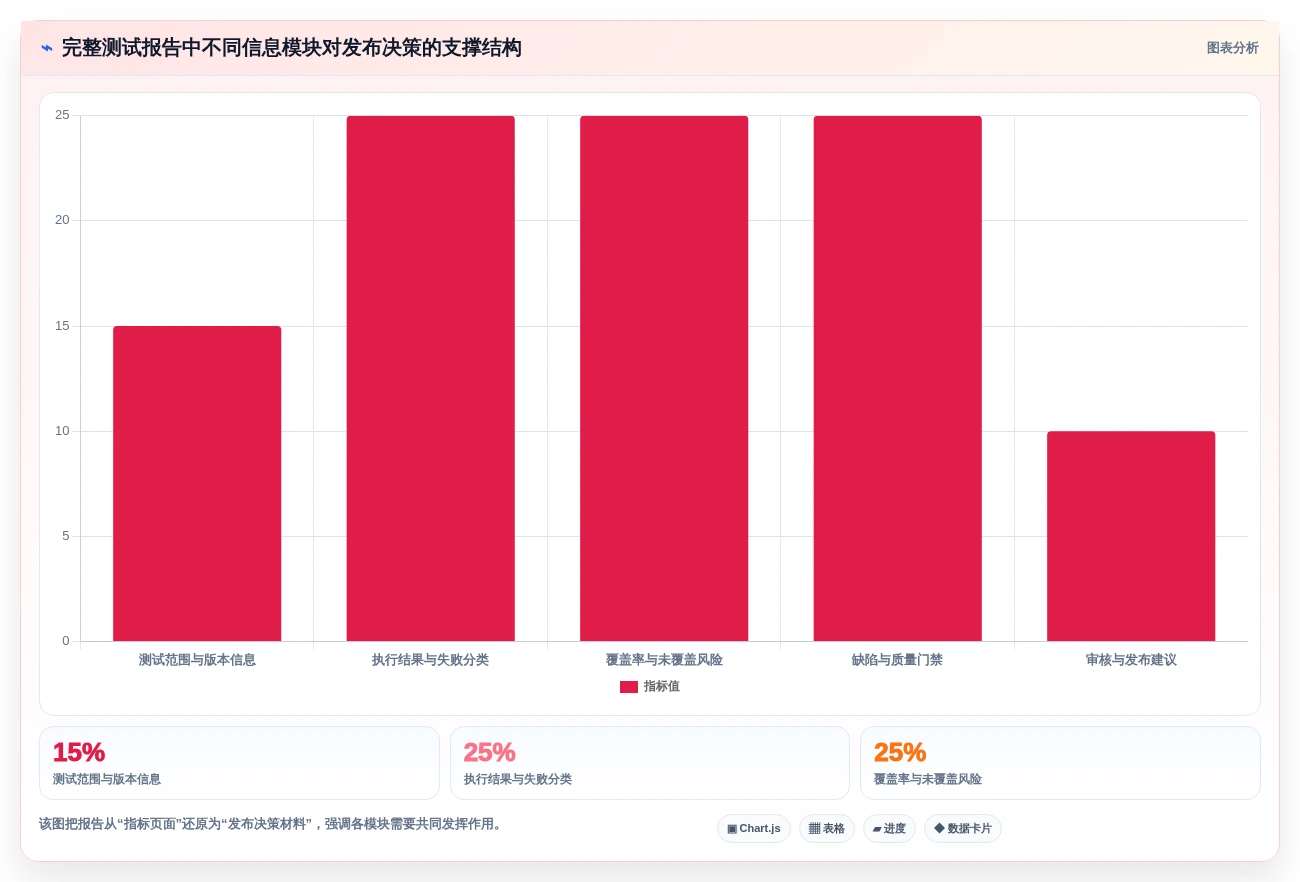The image size is (1300, 882).
Task: Click the 测试范围与版本信息 bar in chart
Action: click(197, 483)
